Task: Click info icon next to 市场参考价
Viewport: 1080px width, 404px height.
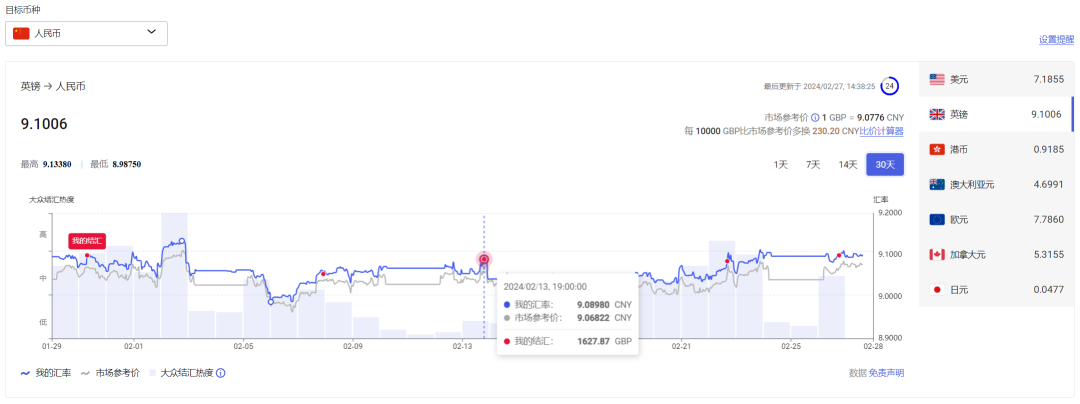Action: (815, 117)
